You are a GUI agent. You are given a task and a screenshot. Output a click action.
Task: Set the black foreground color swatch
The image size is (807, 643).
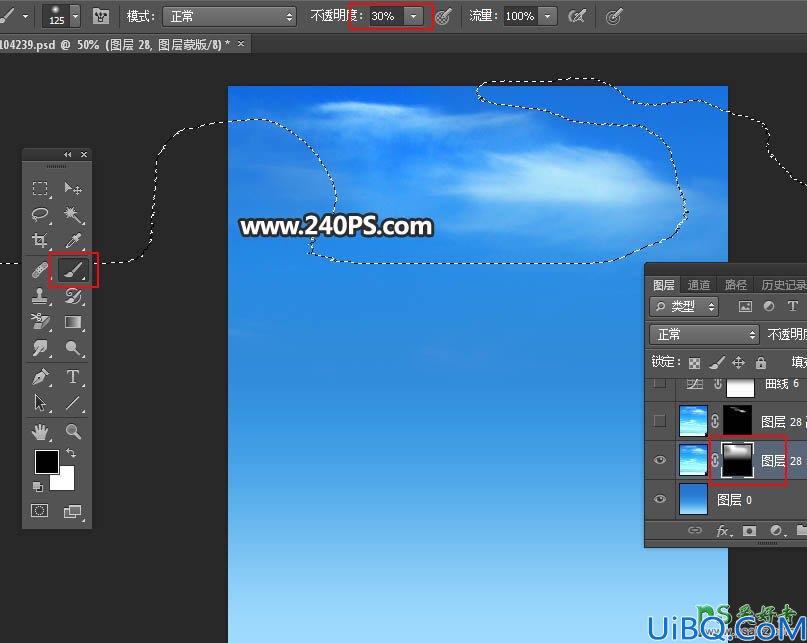pos(46,462)
